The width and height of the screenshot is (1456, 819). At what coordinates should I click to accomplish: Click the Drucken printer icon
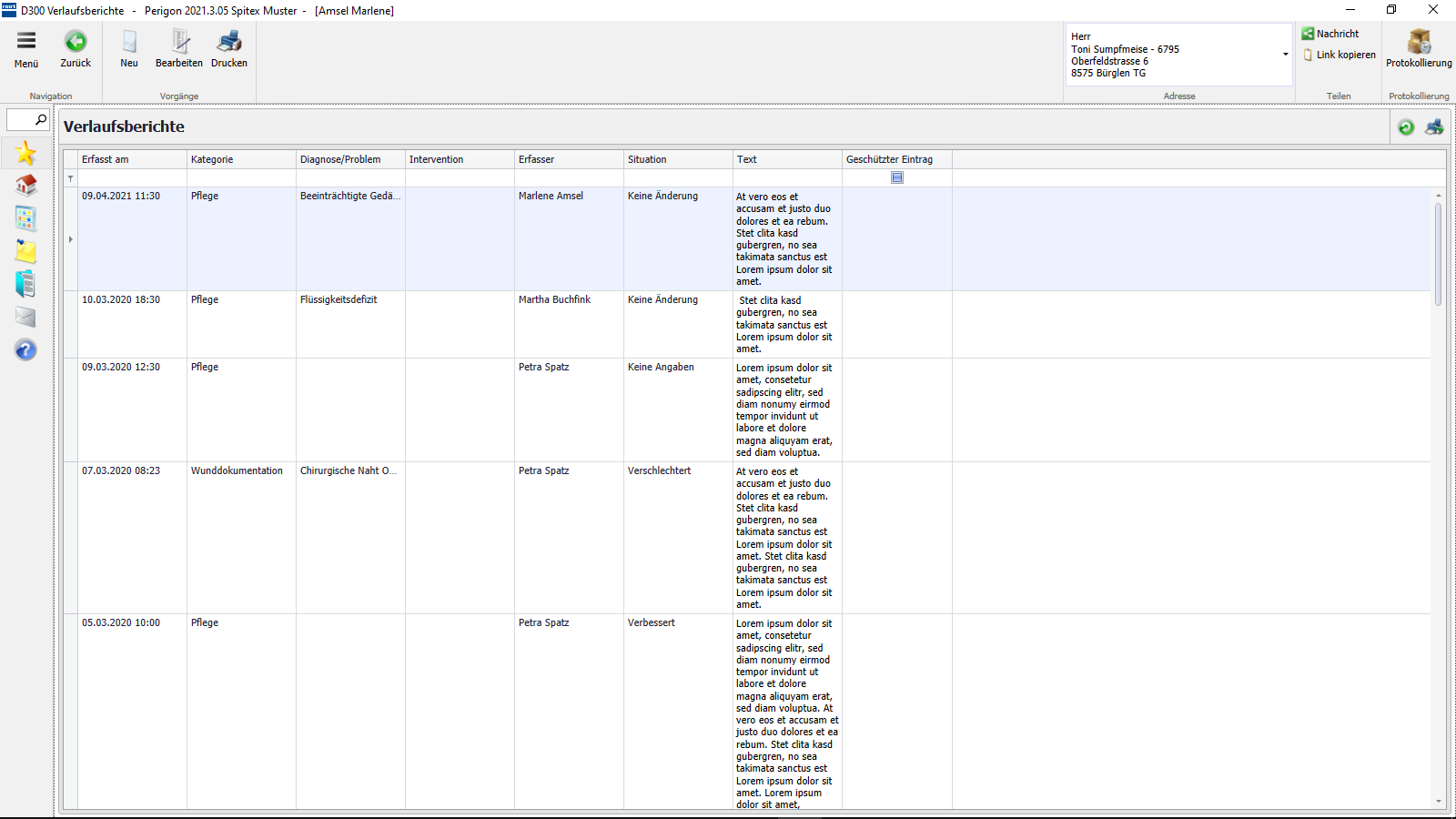pyautogui.click(x=229, y=42)
